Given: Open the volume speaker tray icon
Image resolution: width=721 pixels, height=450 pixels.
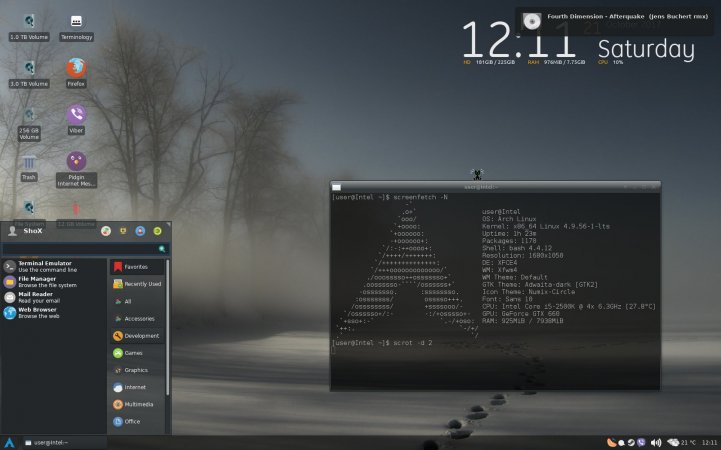Looking at the screenshot, I should (x=656, y=443).
